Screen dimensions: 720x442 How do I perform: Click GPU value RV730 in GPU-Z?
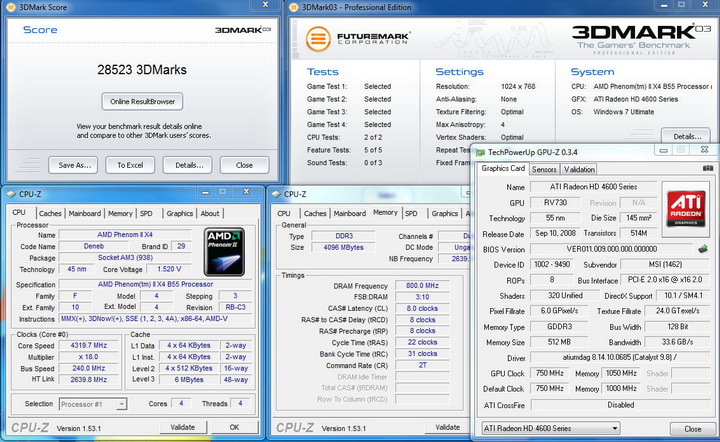[555, 202]
